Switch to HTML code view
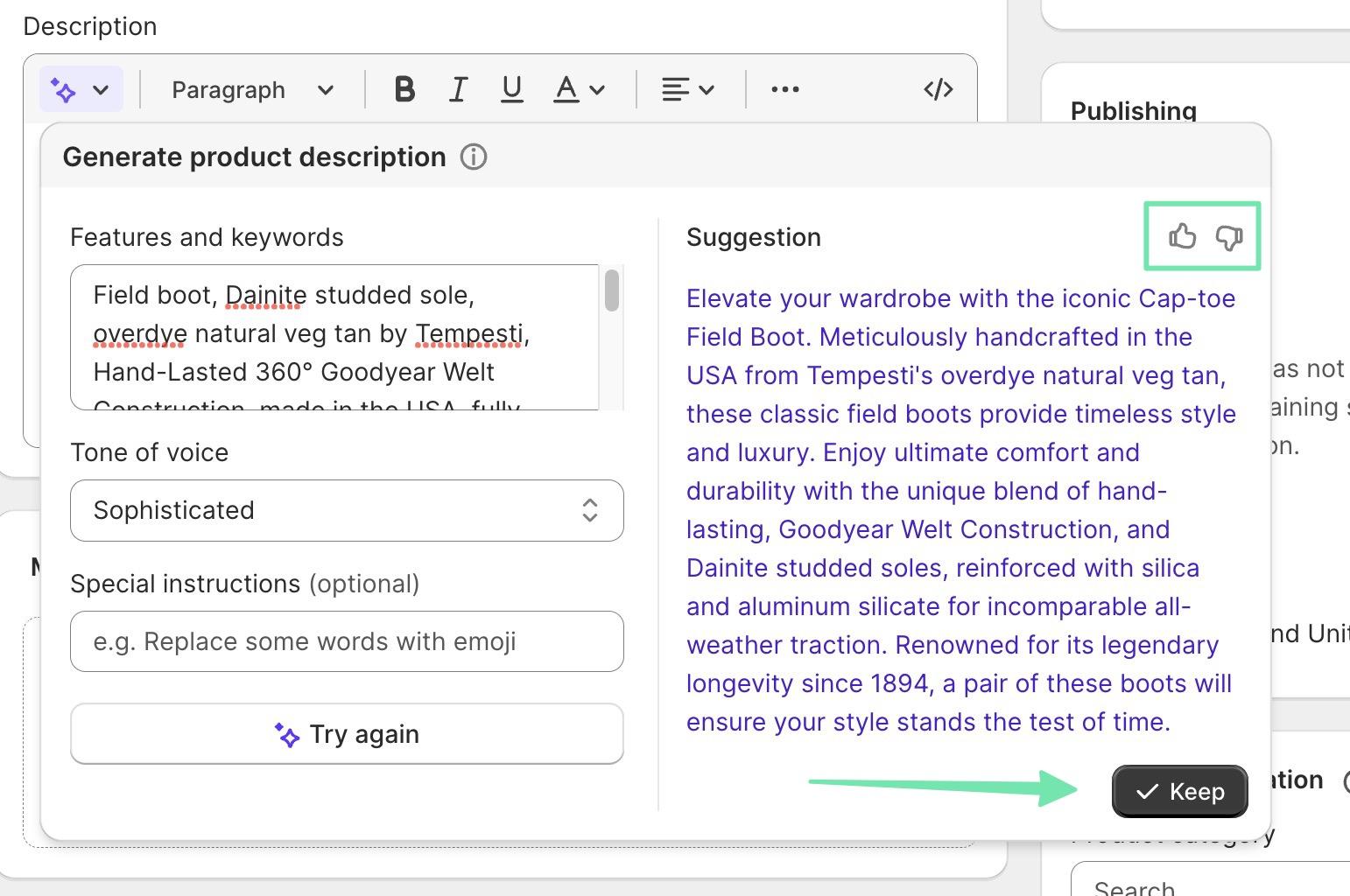Viewport: 1350px width, 896px height. pyautogui.click(x=937, y=88)
